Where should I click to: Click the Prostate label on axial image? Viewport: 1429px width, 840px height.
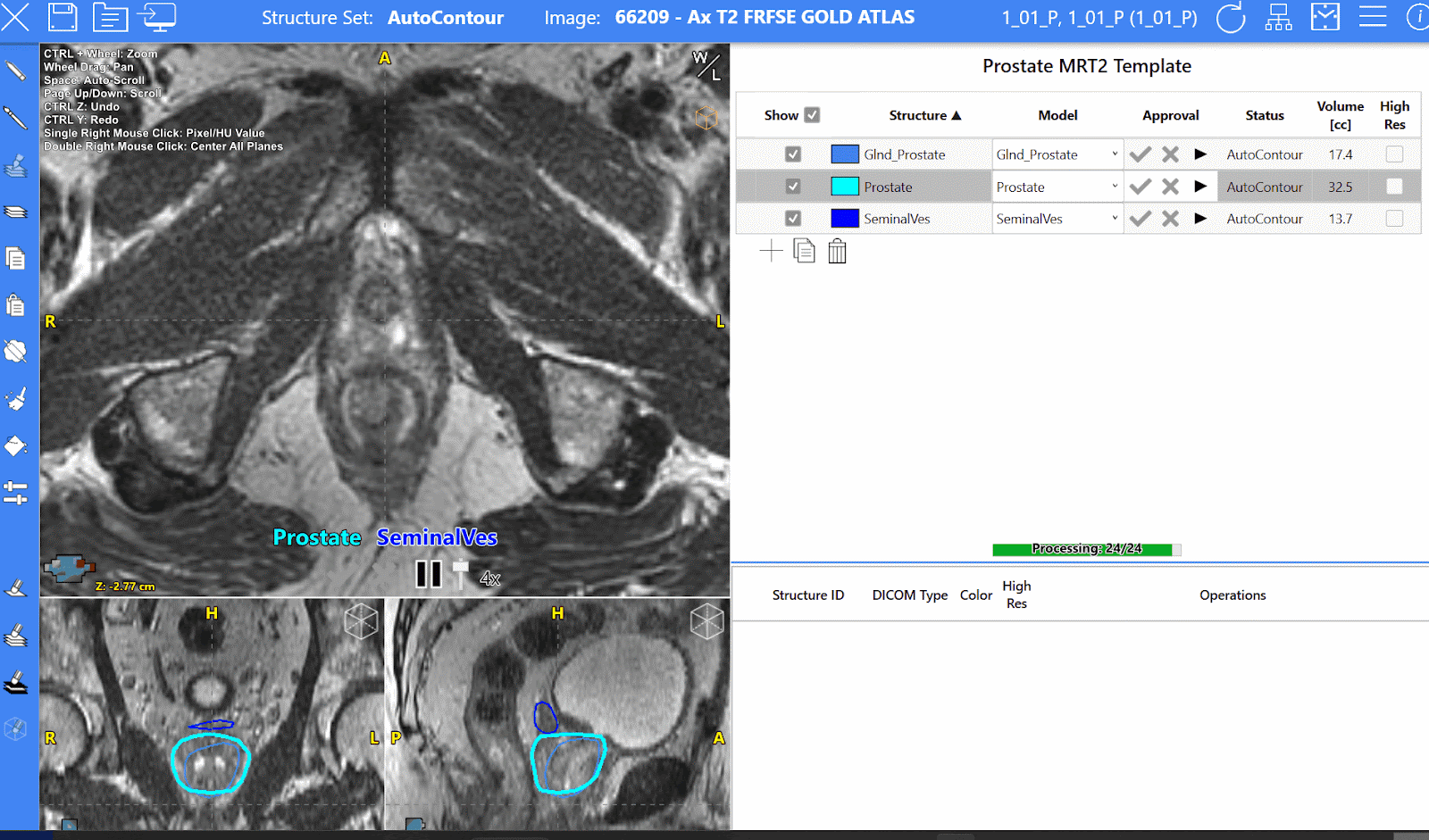tap(317, 537)
